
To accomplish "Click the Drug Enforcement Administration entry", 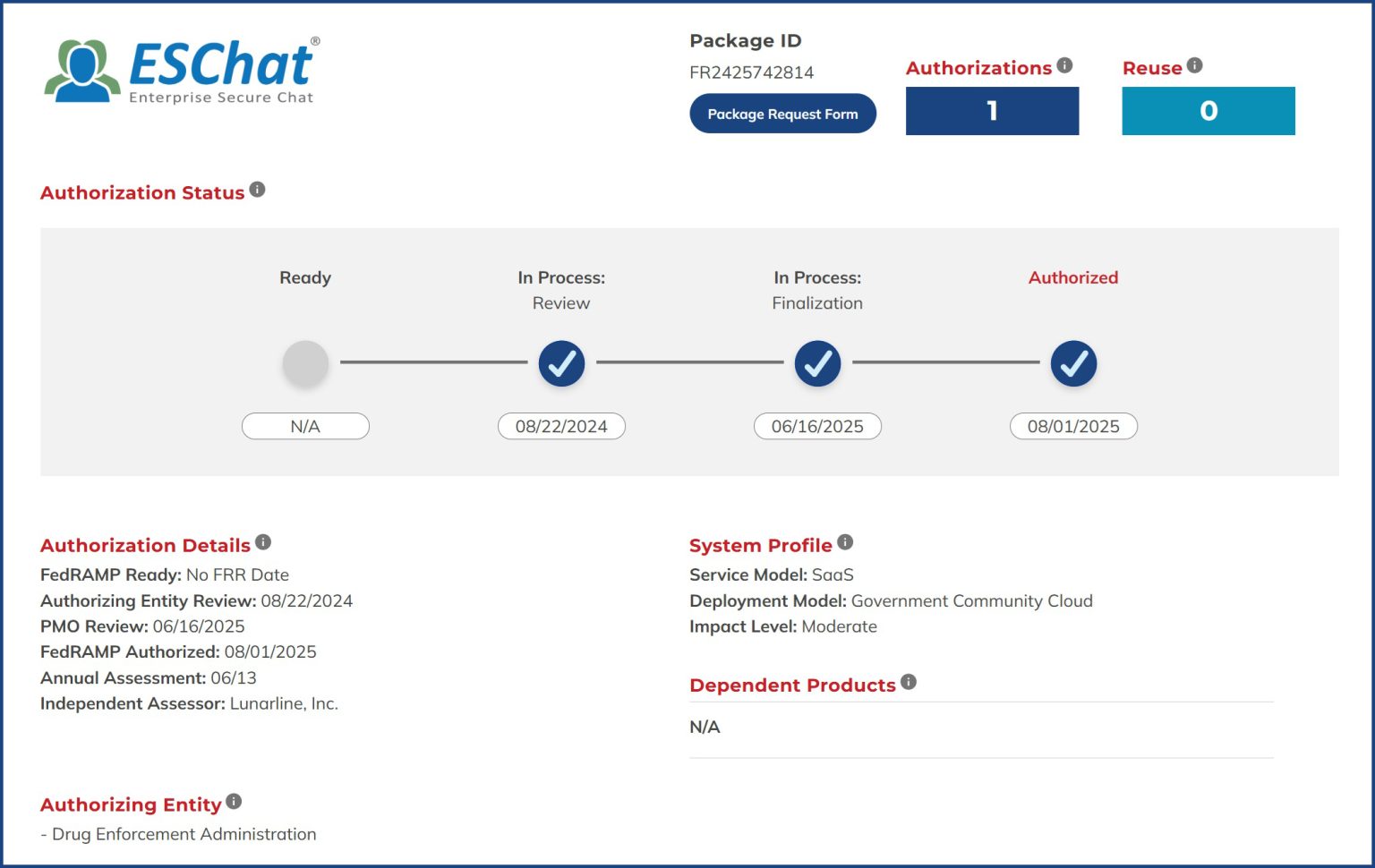I will coord(184,834).
